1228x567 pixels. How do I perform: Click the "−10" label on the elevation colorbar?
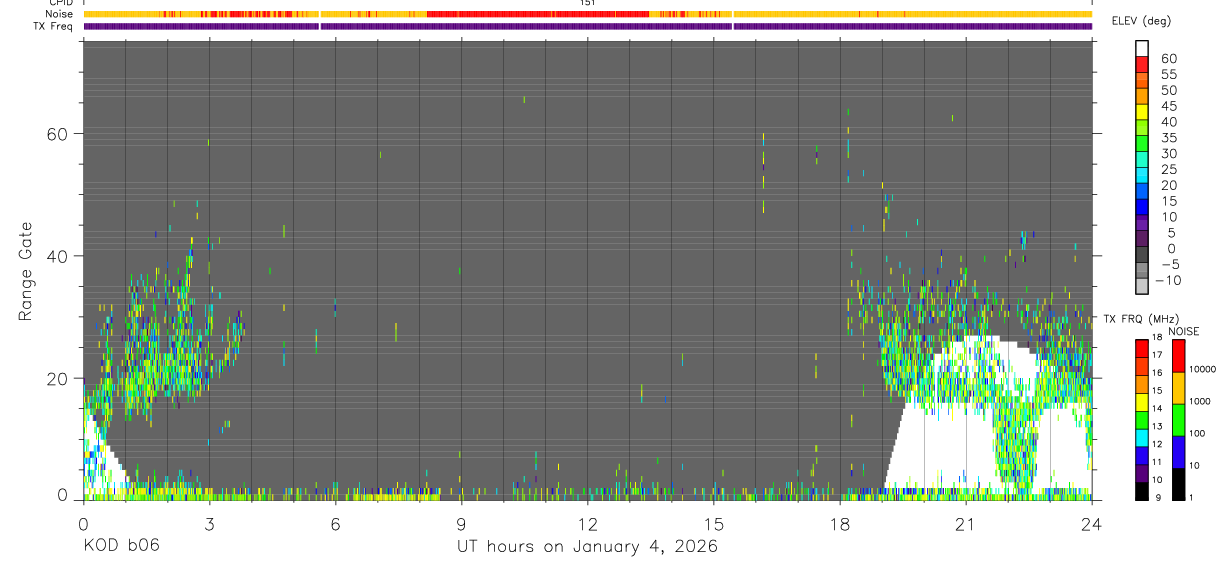(1167, 281)
